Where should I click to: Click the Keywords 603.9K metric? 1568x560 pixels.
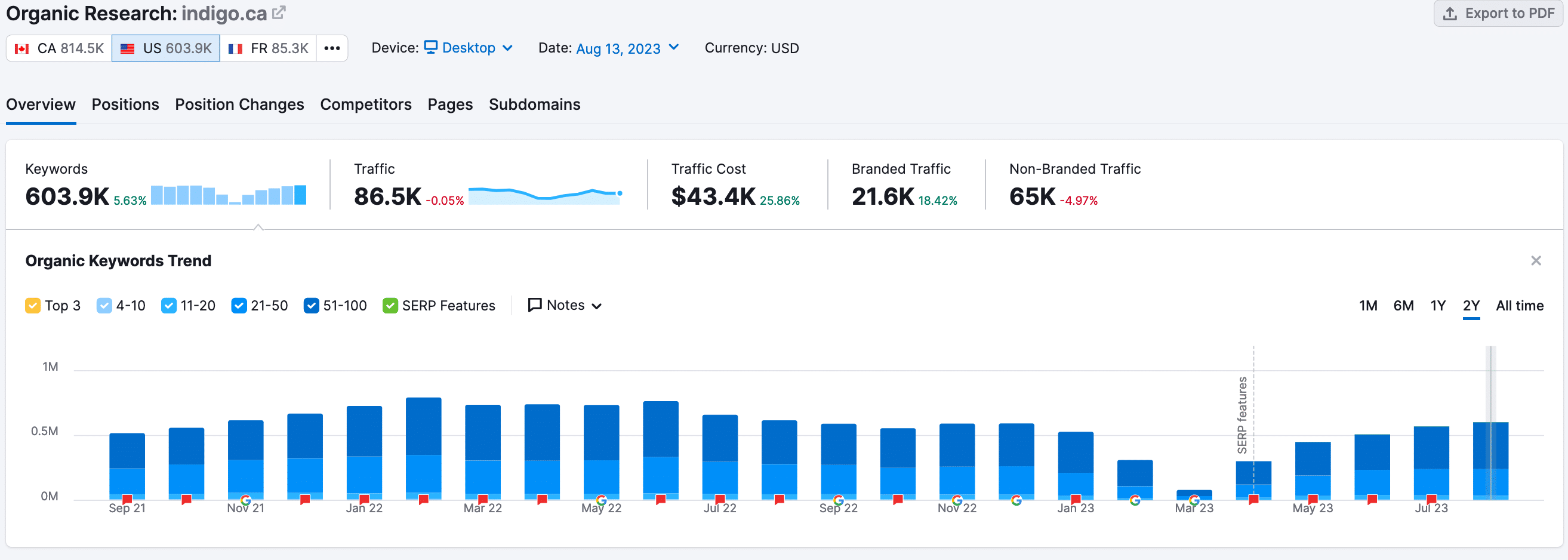[x=67, y=196]
